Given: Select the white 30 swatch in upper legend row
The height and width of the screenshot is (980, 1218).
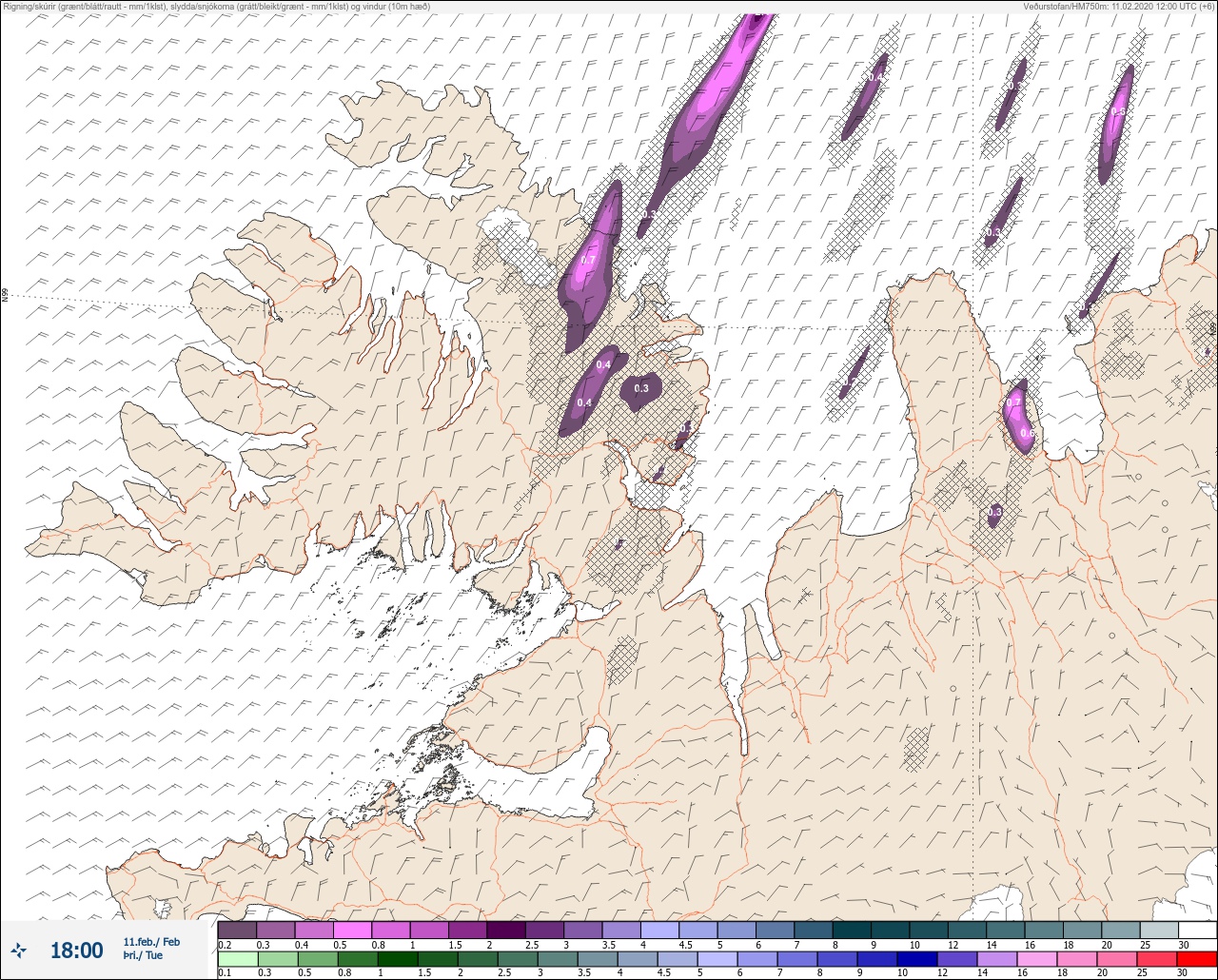Looking at the screenshot, I should (1197, 930).
